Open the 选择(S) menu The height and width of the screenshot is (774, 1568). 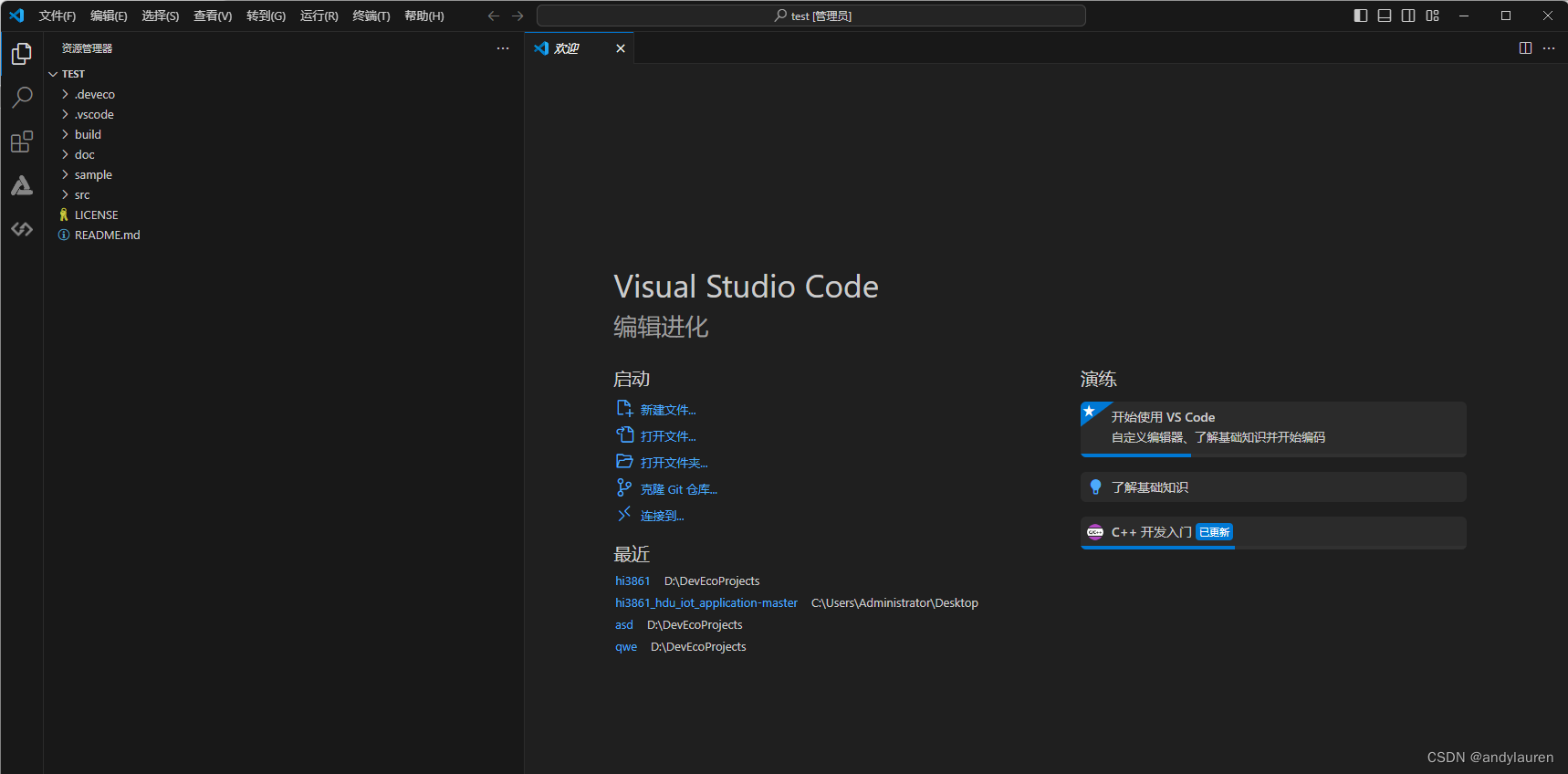[160, 16]
